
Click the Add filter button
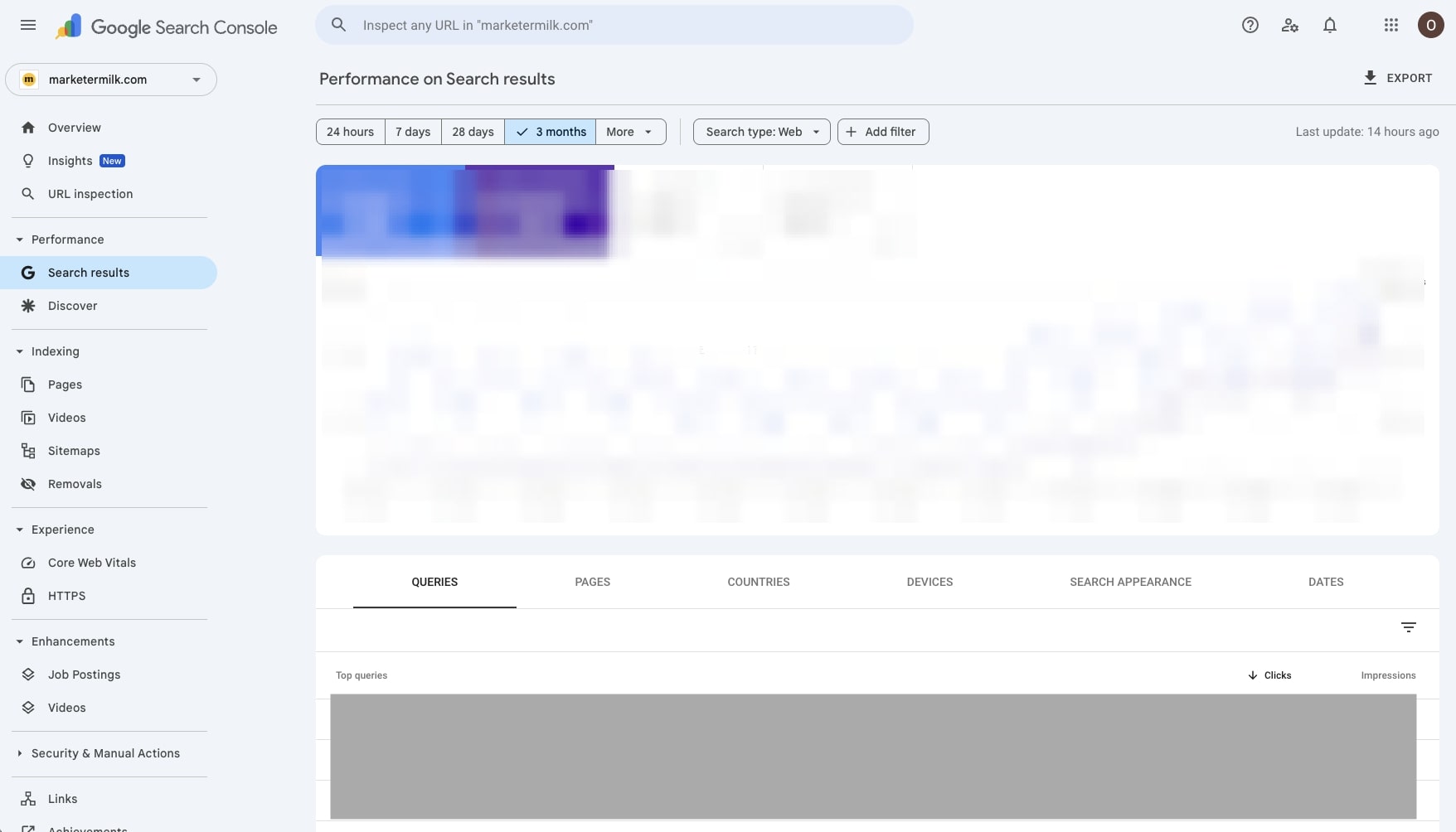pos(883,132)
